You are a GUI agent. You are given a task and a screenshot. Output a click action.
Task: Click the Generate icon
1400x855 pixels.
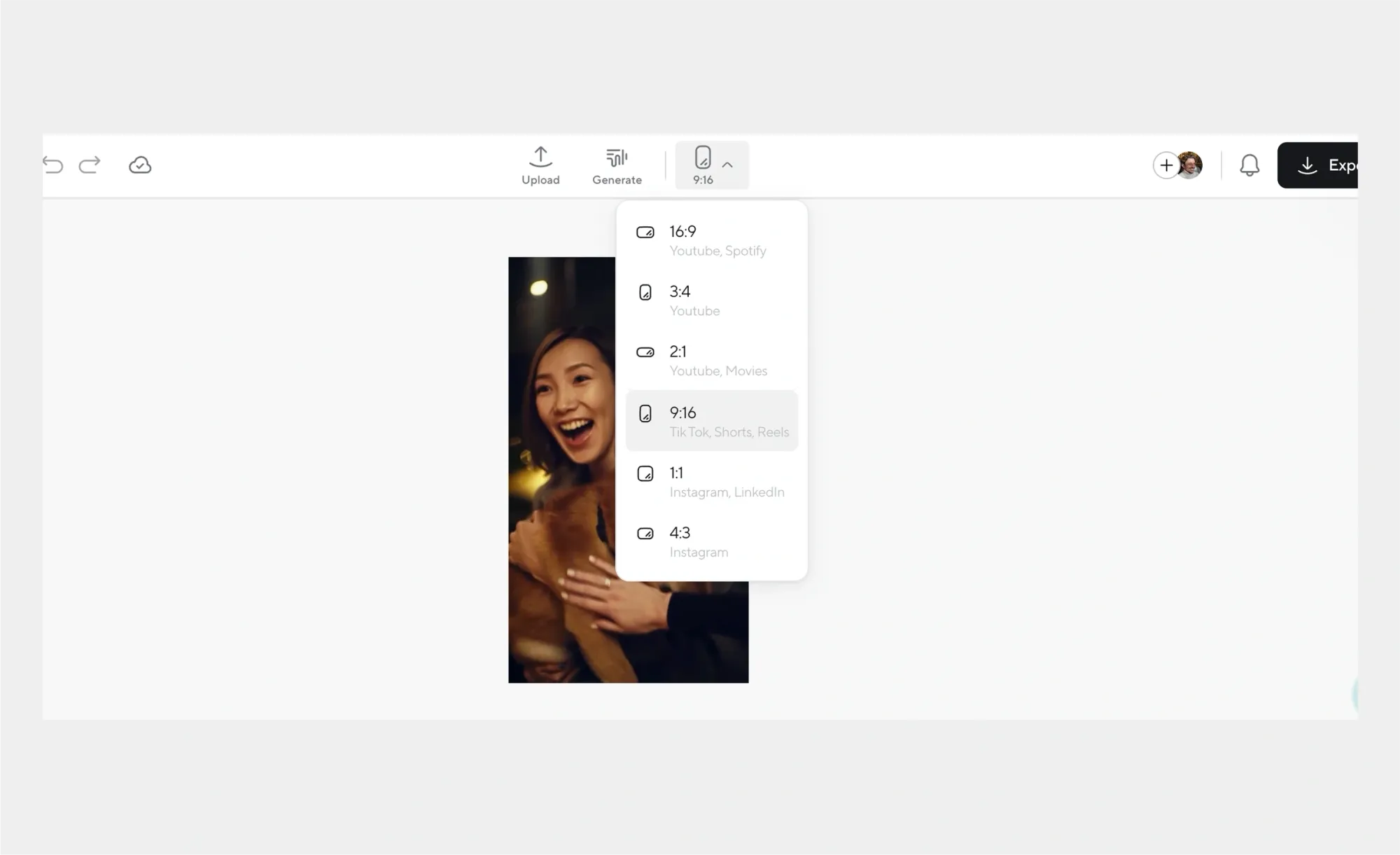pyautogui.click(x=617, y=158)
